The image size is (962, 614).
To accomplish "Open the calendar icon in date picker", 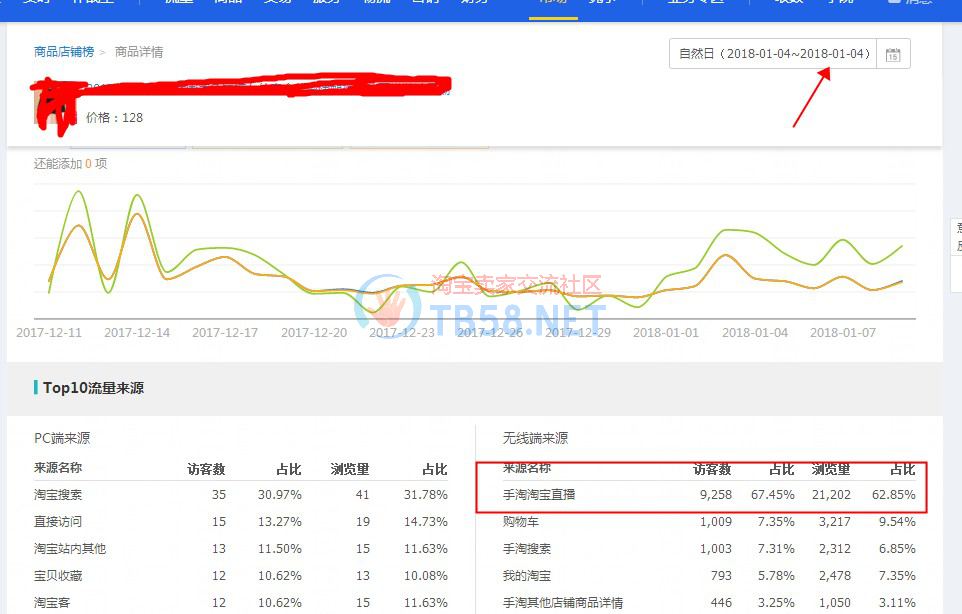I will point(893,55).
